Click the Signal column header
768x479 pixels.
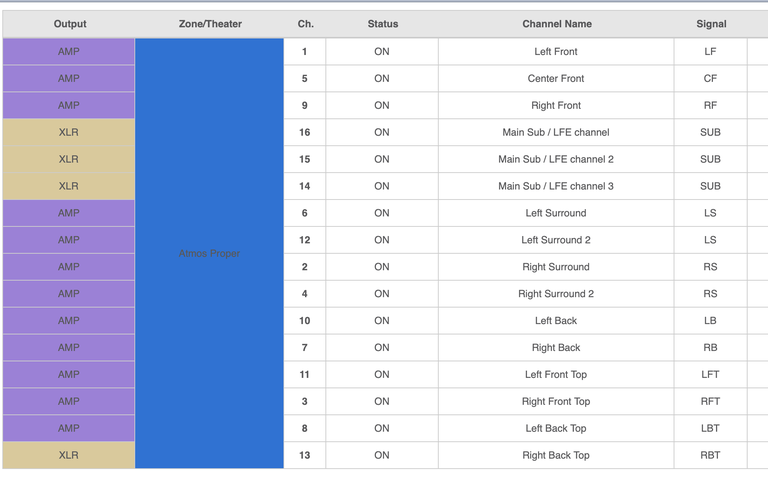(711, 24)
